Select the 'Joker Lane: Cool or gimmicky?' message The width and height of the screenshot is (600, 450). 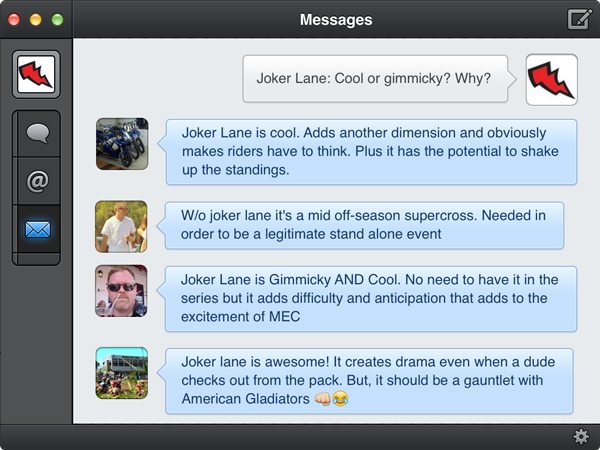coord(375,79)
